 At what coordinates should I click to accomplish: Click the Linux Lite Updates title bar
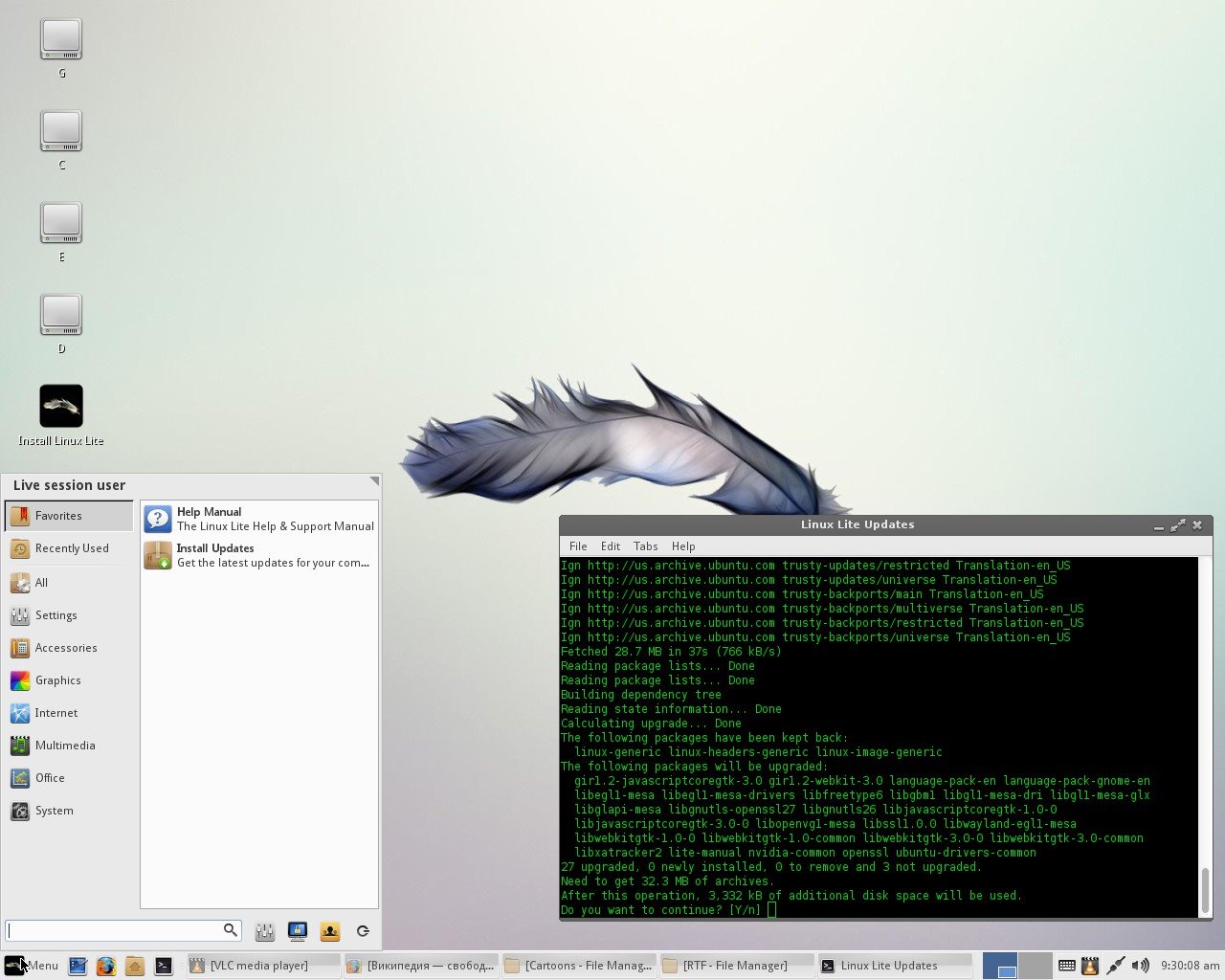coord(857,524)
